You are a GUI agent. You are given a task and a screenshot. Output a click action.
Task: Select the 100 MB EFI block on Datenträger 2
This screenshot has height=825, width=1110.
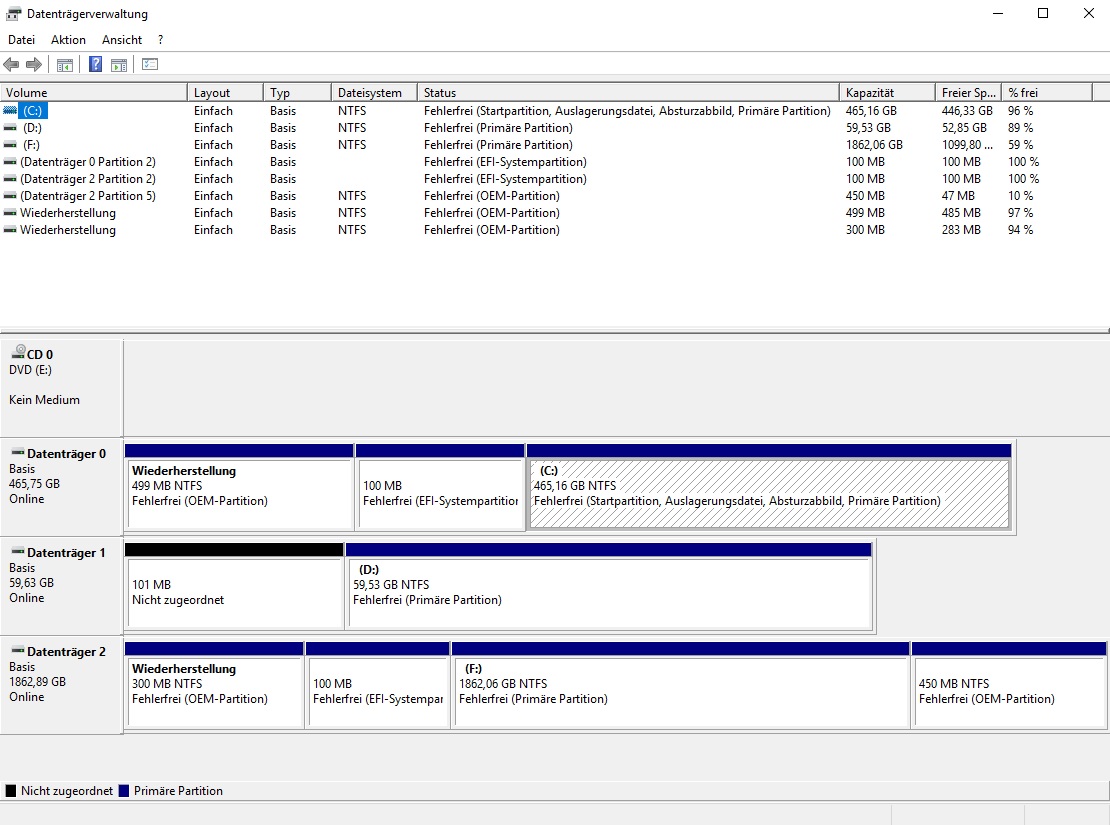[x=378, y=685]
